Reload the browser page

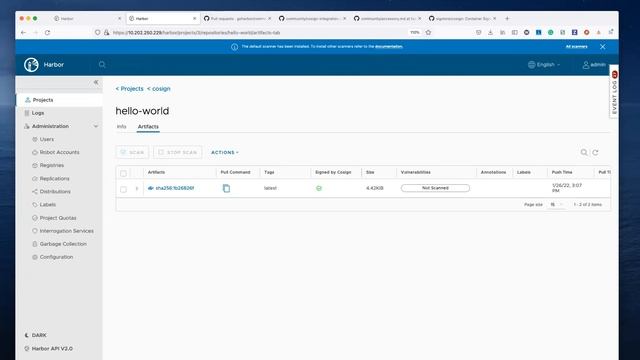tap(47, 32)
